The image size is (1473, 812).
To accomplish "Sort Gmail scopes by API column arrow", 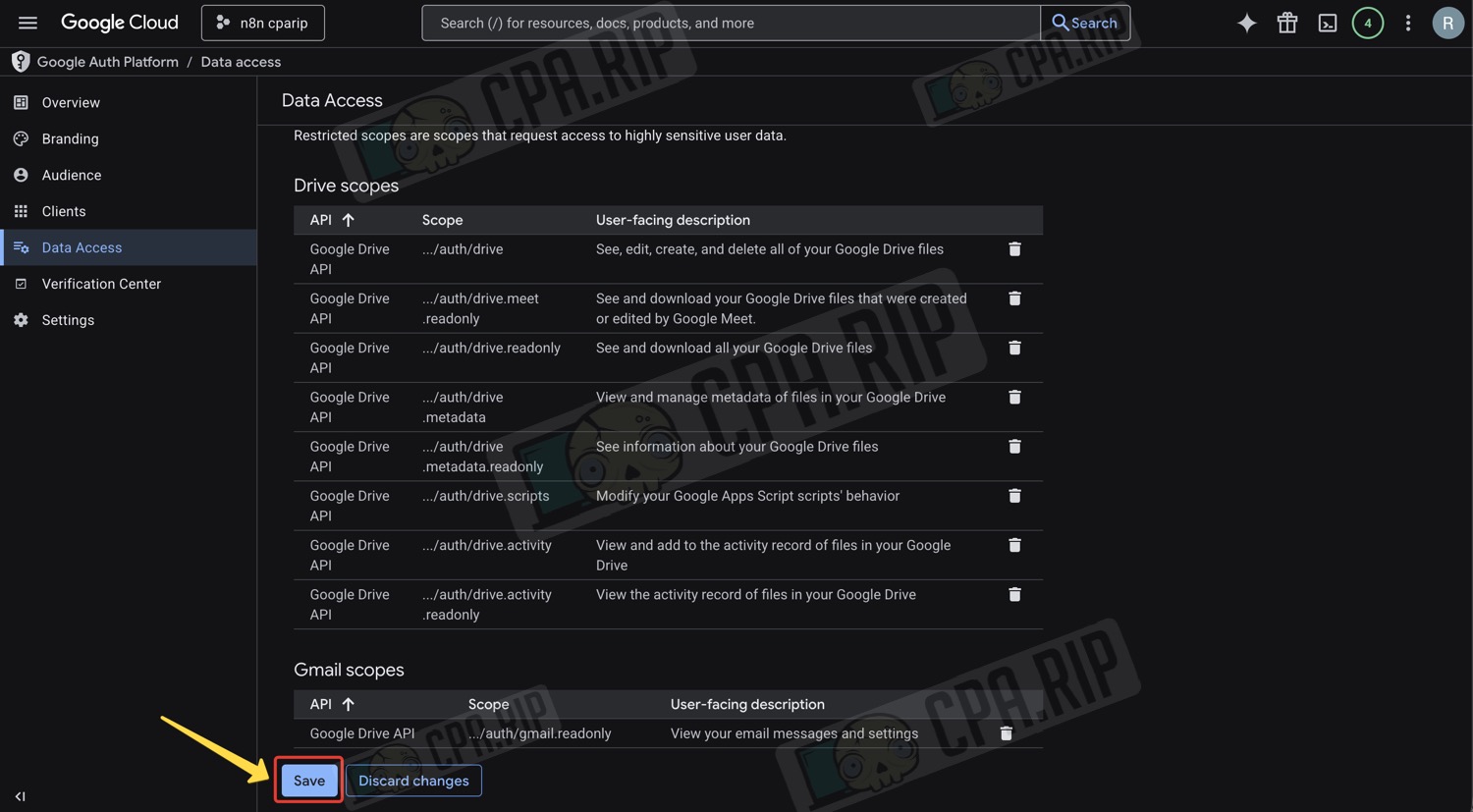I will (348, 704).
